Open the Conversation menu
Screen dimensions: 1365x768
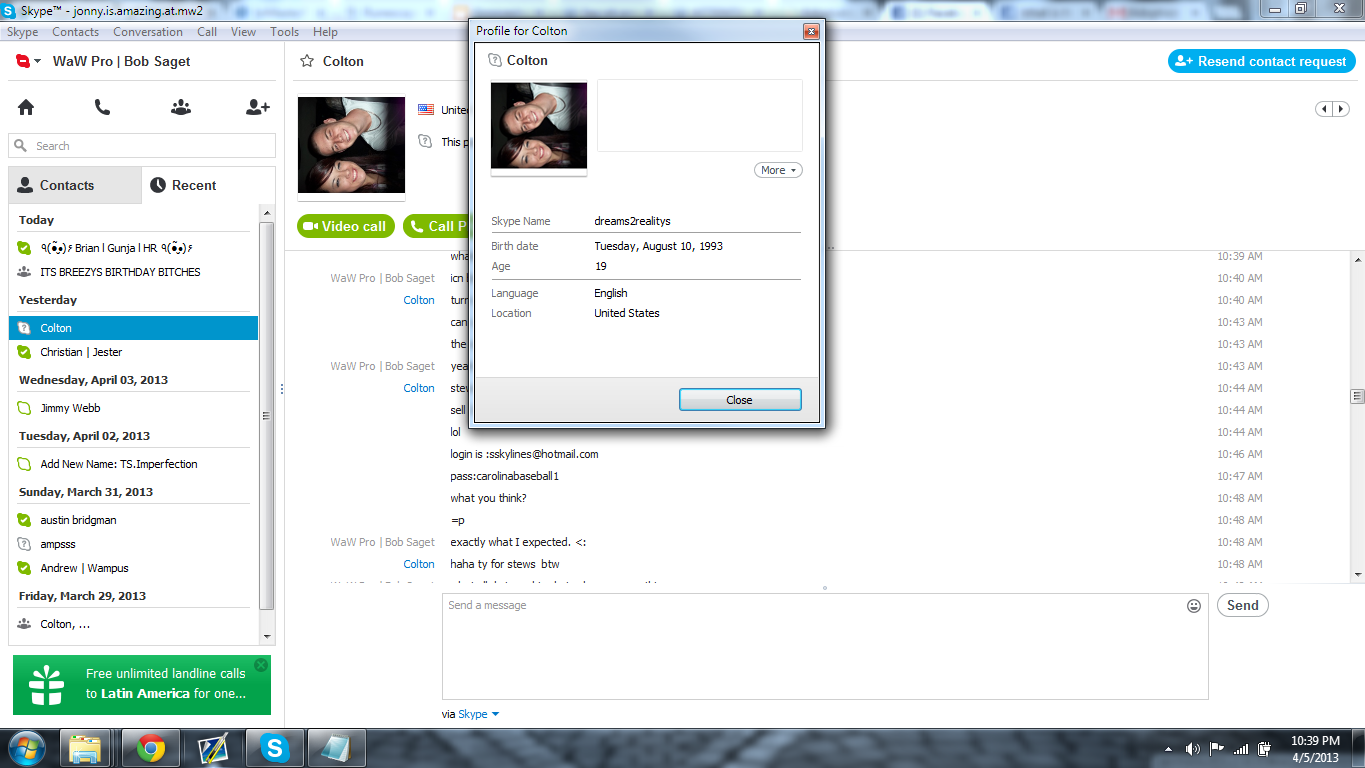click(148, 32)
